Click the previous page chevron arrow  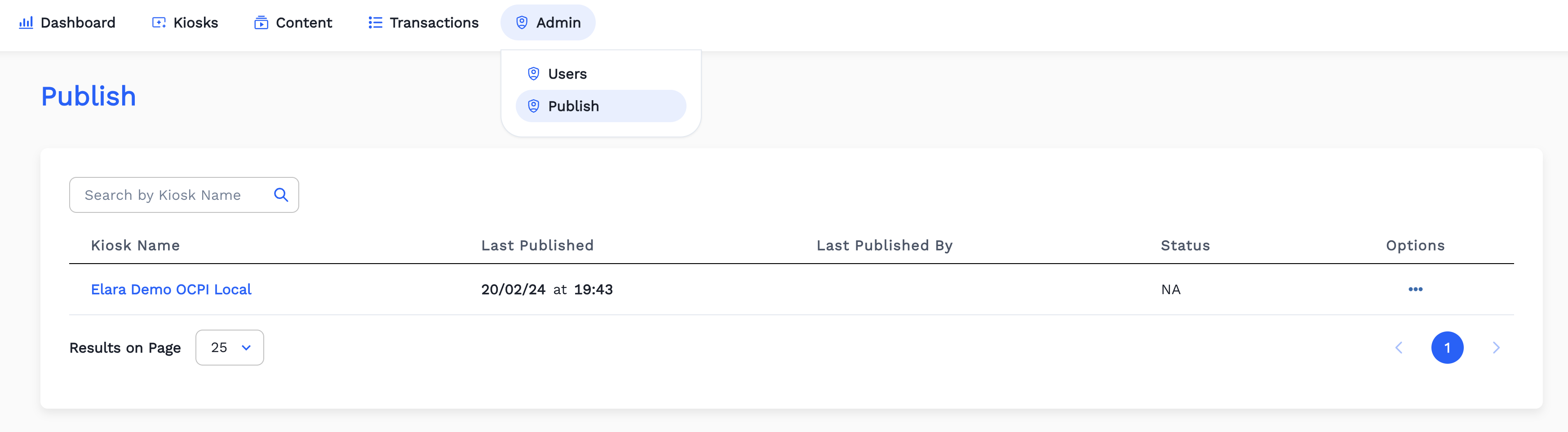click(1399, 348)
